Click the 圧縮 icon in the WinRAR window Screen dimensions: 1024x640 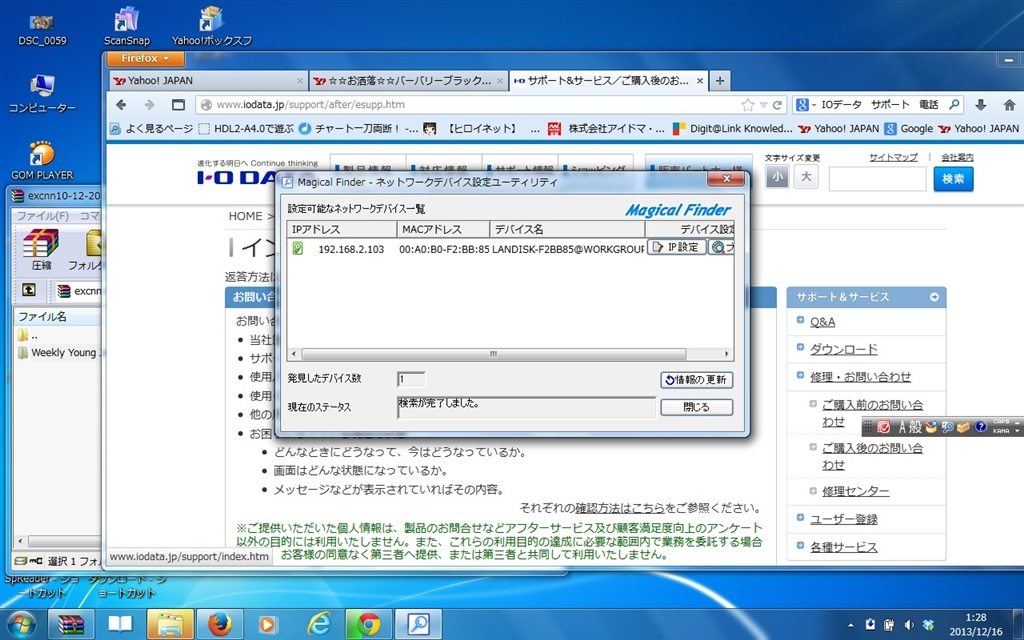(40, 249)
